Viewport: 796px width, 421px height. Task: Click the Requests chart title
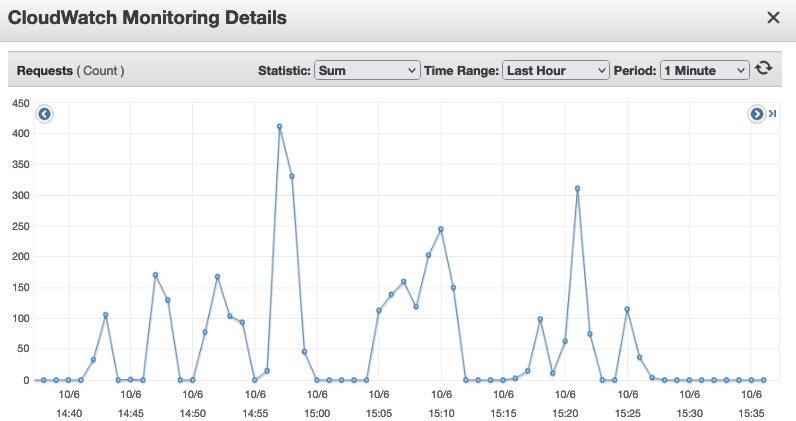tap(71, 71)
